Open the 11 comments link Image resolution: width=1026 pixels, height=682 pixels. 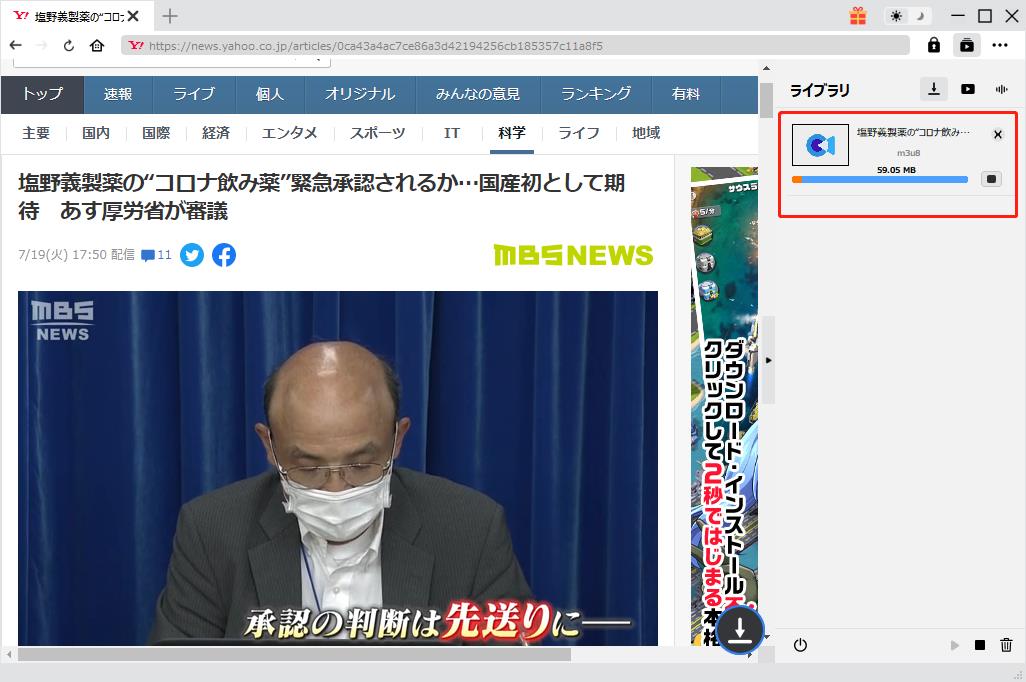(156, 255)
